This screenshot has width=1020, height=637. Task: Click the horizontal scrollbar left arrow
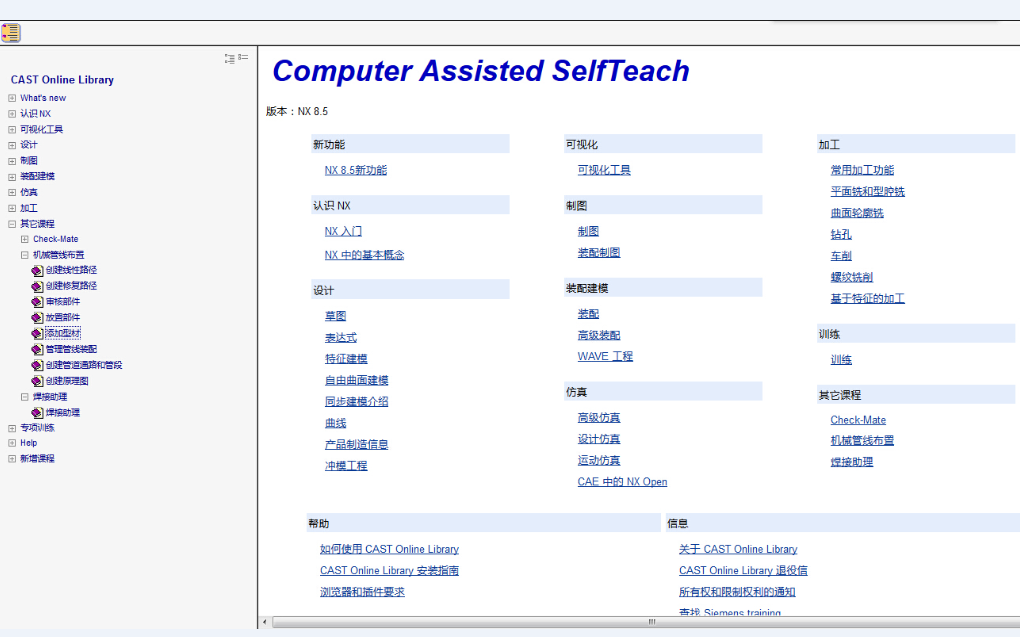tap(264, 622)
